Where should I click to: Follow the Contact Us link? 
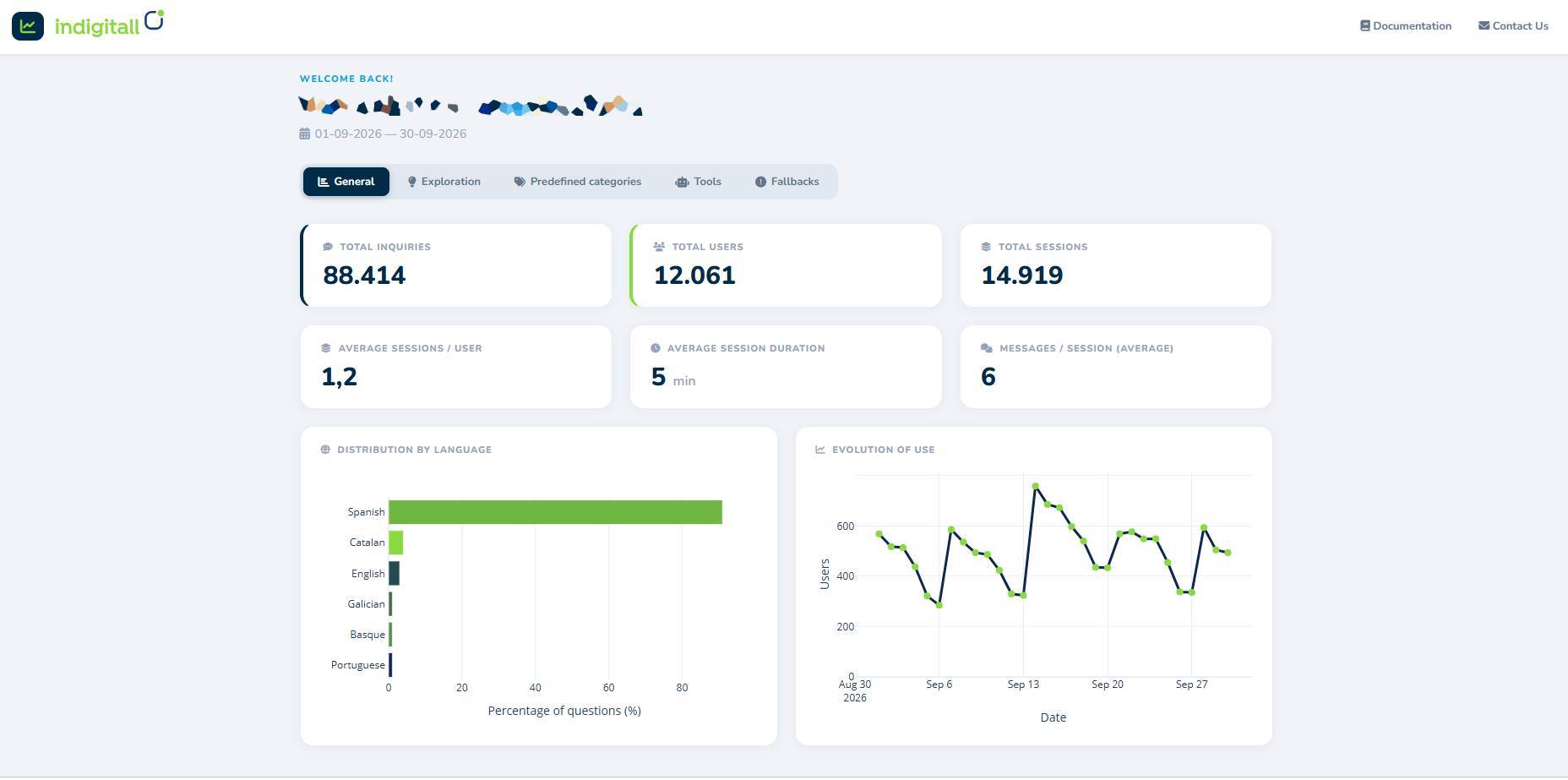click(x=1513, y=26)
